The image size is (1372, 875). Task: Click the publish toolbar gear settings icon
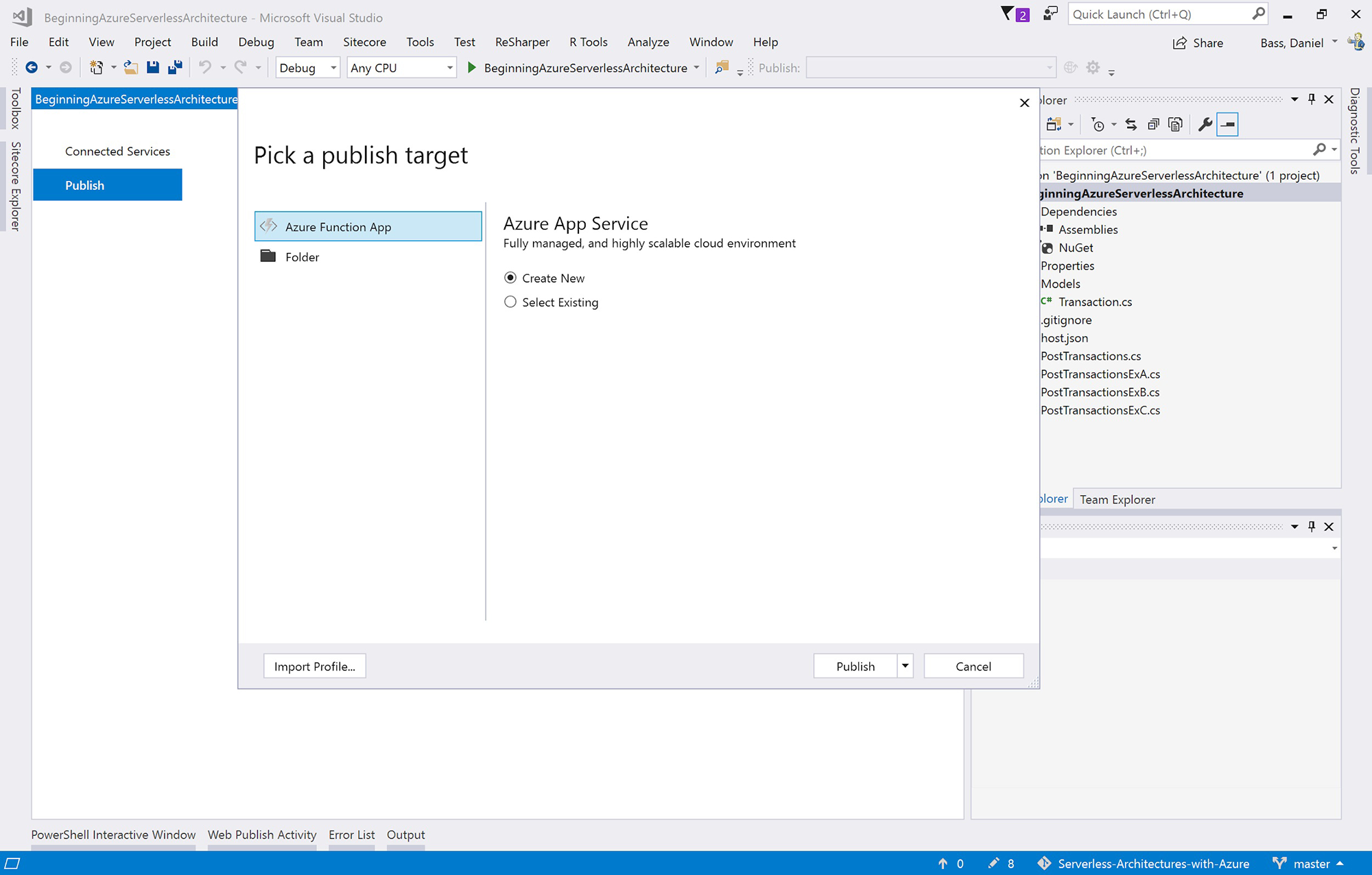coord(1093,67)
